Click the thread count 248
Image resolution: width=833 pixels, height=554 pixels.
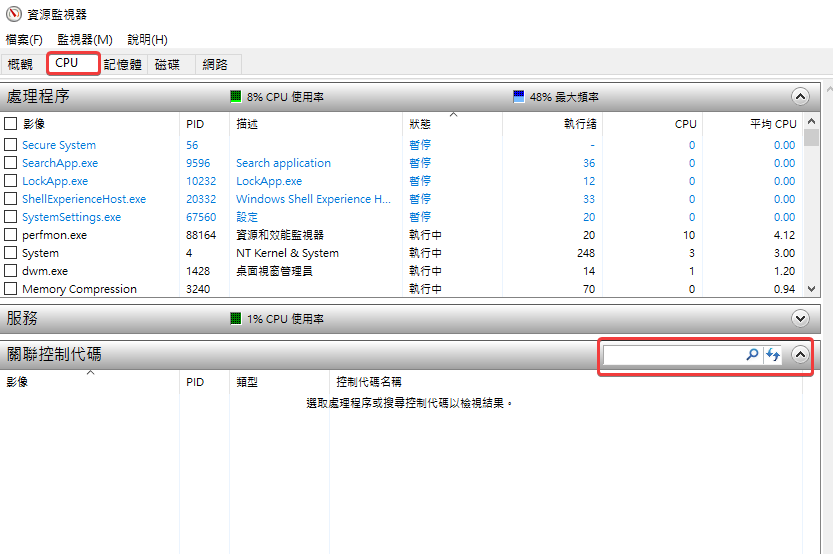pyautogui.click(x=586, y=253)
